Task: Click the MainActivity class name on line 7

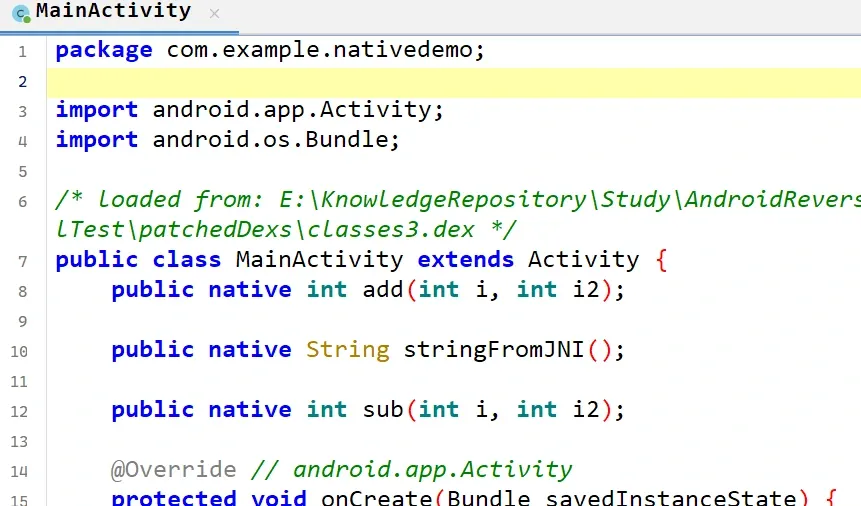Action: 320,259
